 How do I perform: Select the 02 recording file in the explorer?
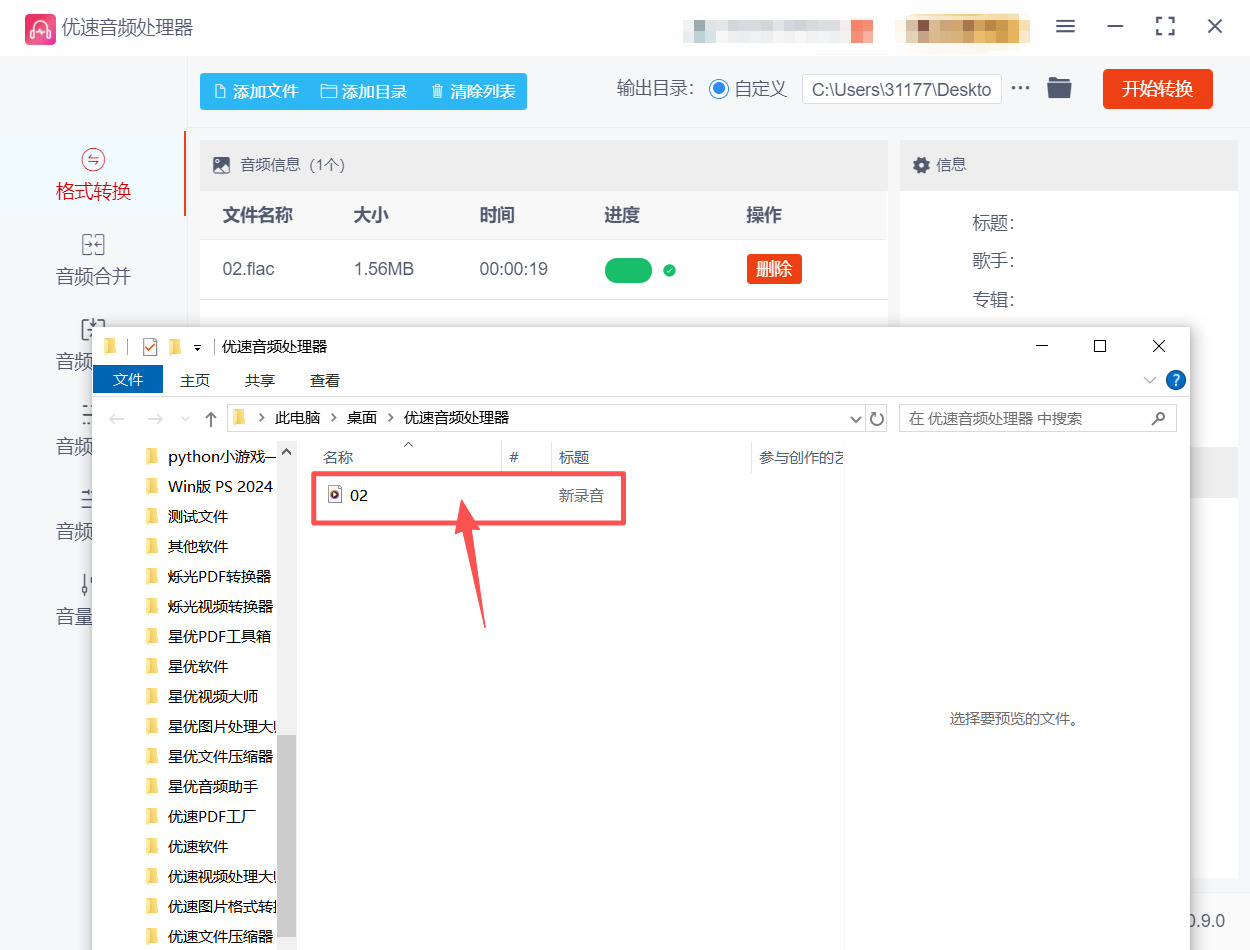point(360,495)
